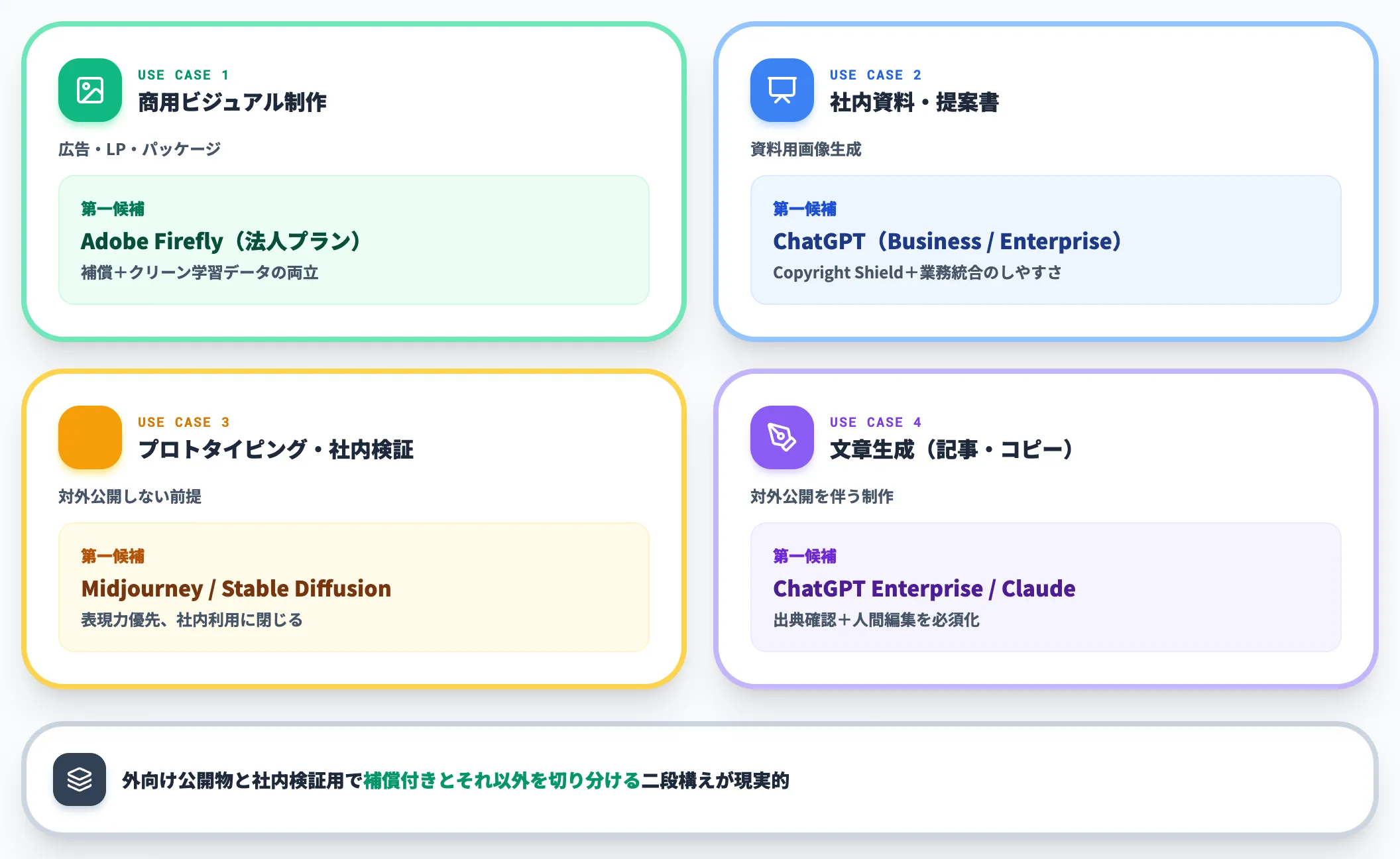This screenshot has height=859, width=1400.
Task: Click the subtitle '対外公開を伴う制作'
Action: tap(822, 496)
